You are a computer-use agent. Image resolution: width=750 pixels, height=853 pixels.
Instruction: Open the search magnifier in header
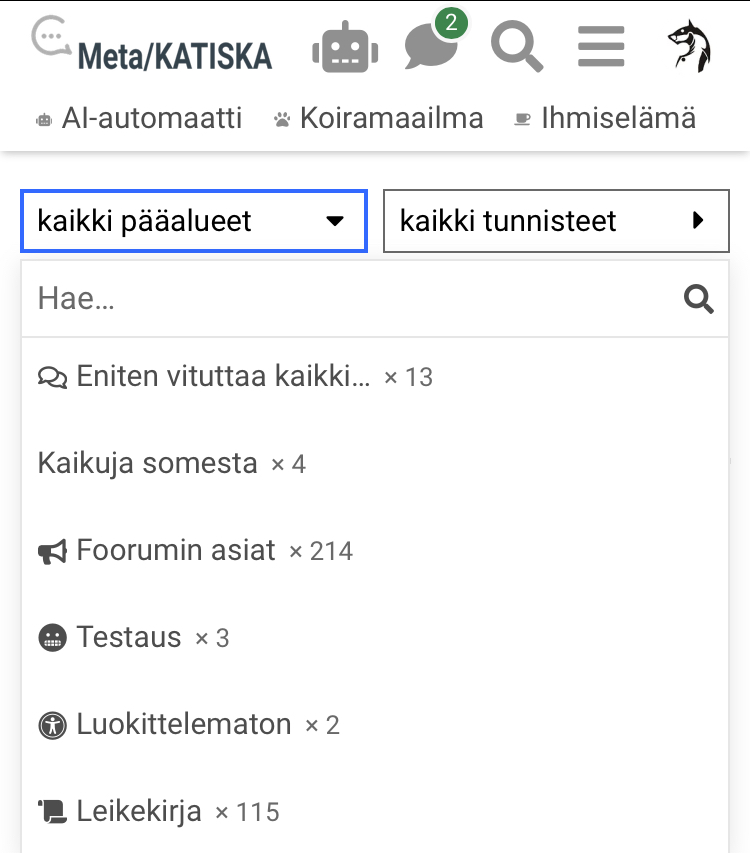tap(517, 48)
